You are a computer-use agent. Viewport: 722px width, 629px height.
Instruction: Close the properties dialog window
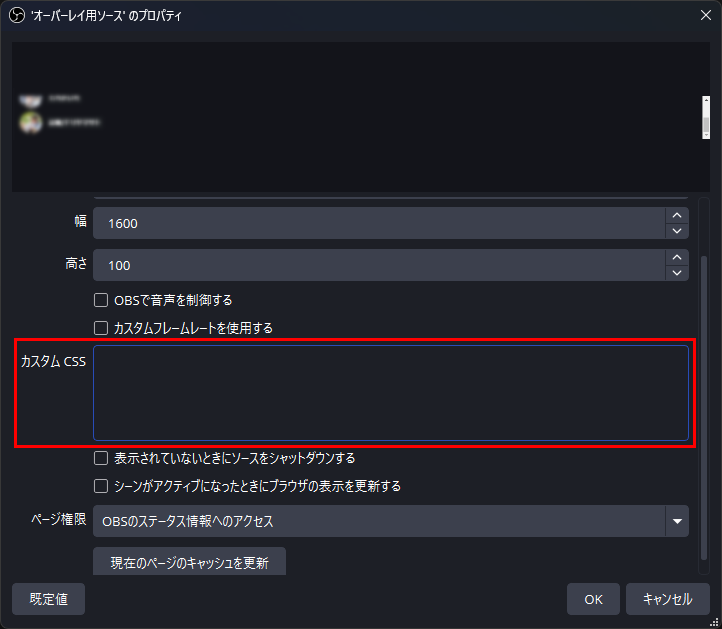tap(705, 15)
